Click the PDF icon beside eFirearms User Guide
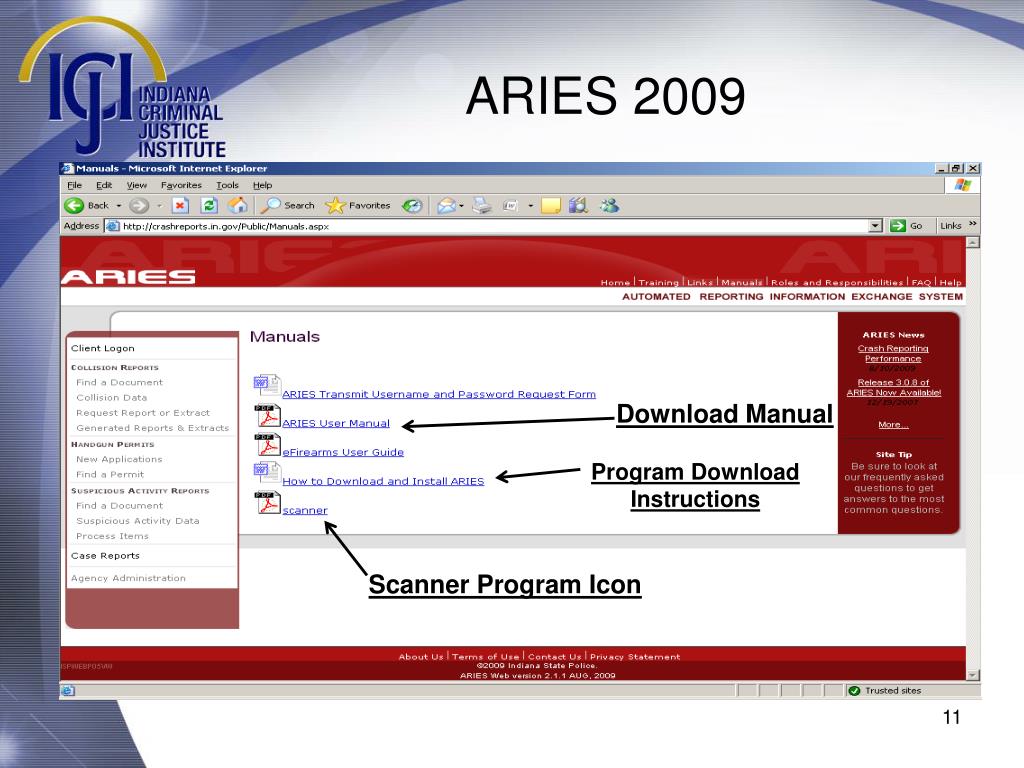 [x=267, y=445]
